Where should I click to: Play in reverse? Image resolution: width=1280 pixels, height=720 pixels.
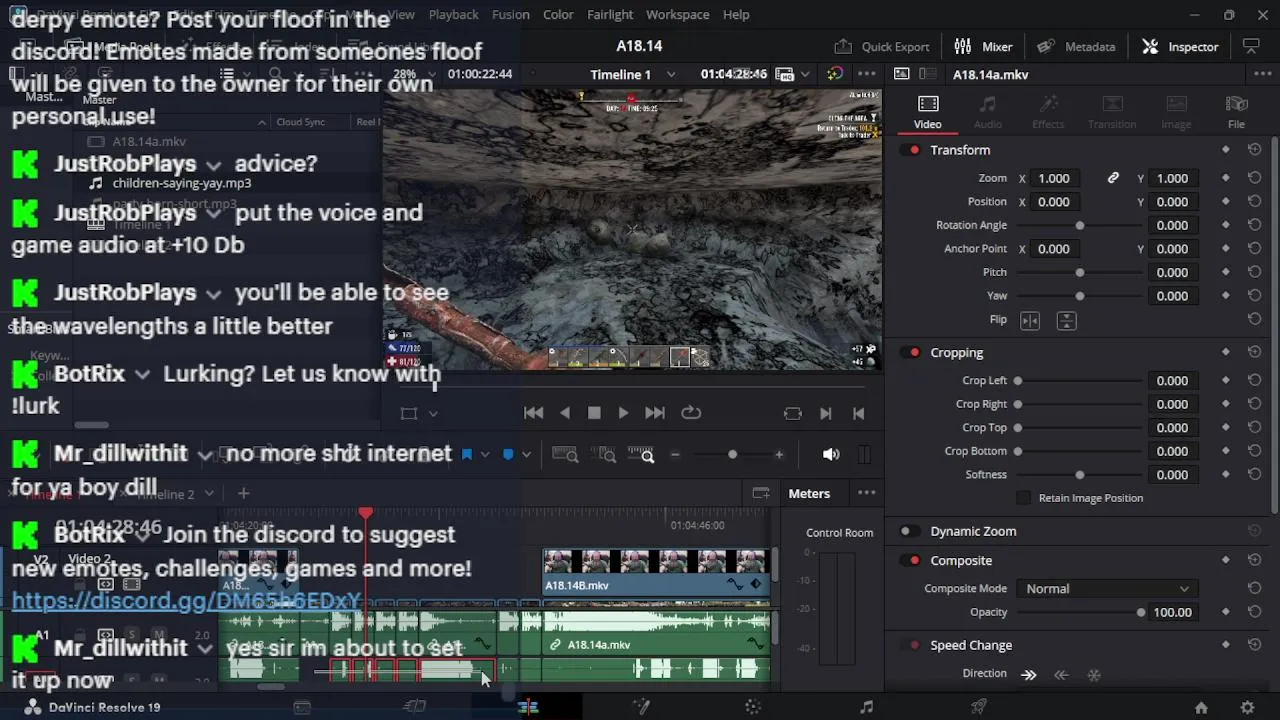click(565, 413)
